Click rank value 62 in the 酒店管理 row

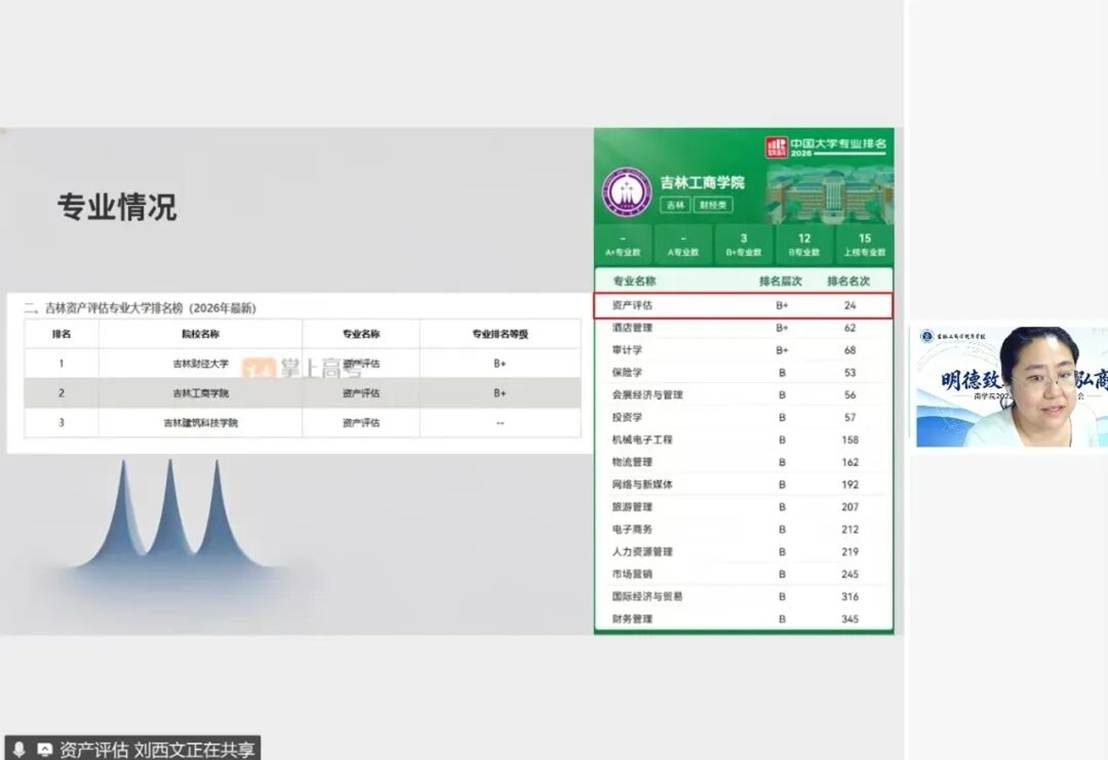click(849, 328)
